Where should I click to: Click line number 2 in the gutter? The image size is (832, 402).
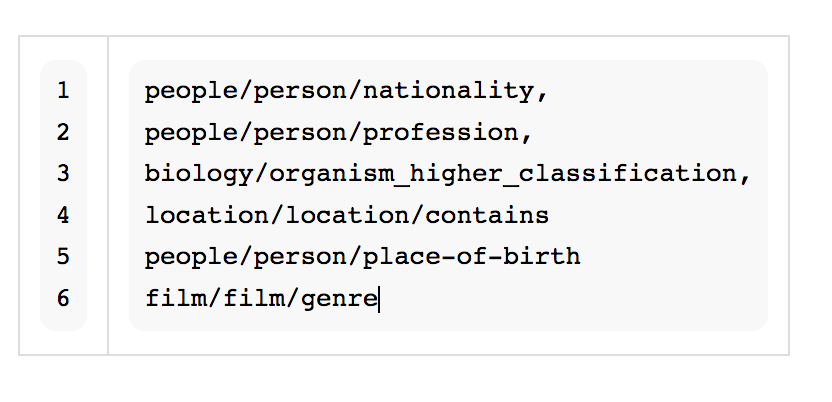coord(63,132)
